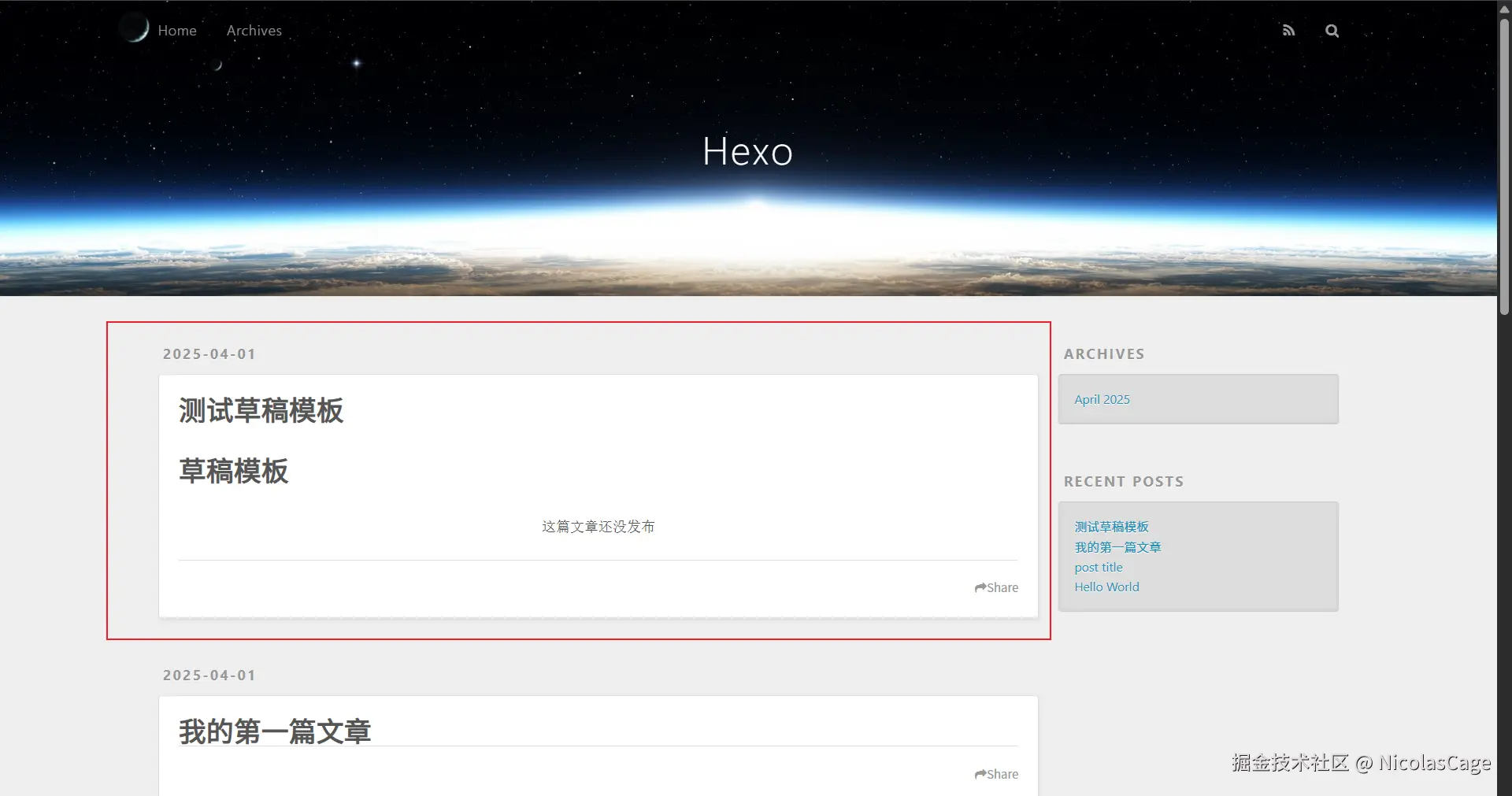The image size is (1512, 796).
Task: Open the RSS feed icon
Action: (x=1288, y=31)
